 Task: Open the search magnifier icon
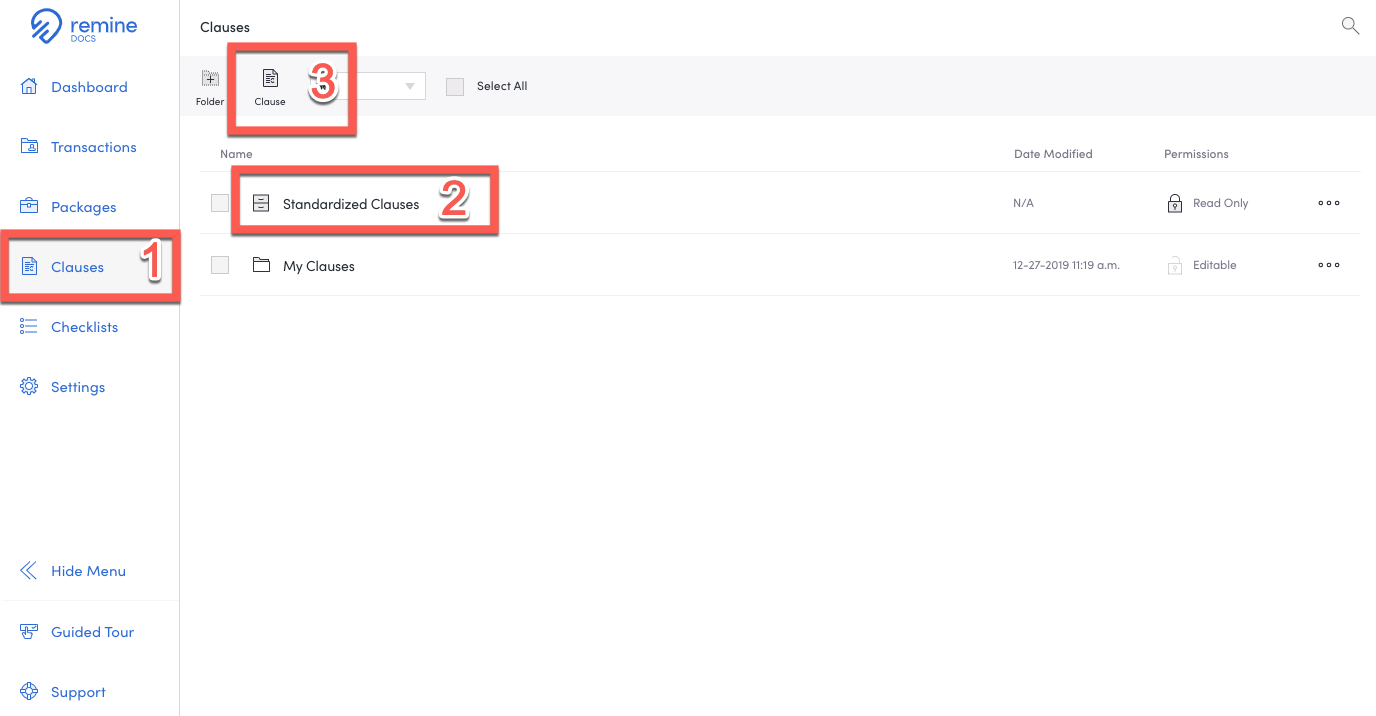(1350, 26)
